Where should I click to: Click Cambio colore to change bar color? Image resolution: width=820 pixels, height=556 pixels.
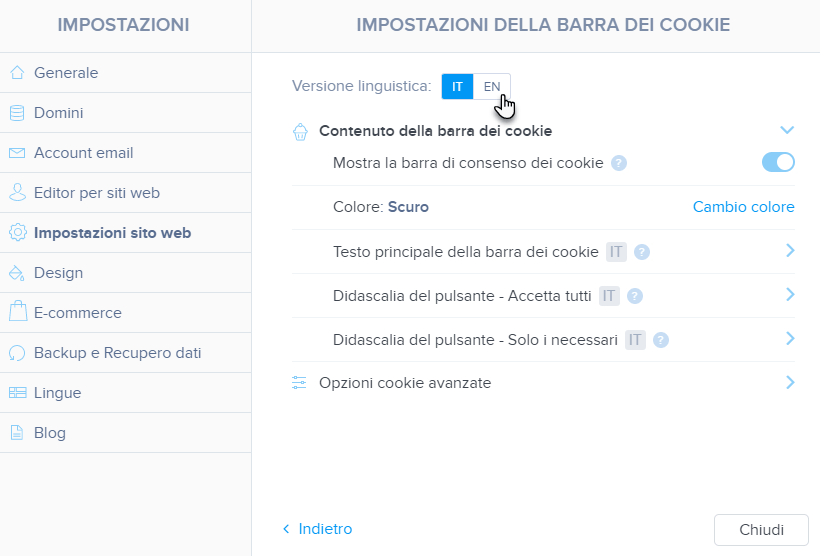(x=743, y=207)
